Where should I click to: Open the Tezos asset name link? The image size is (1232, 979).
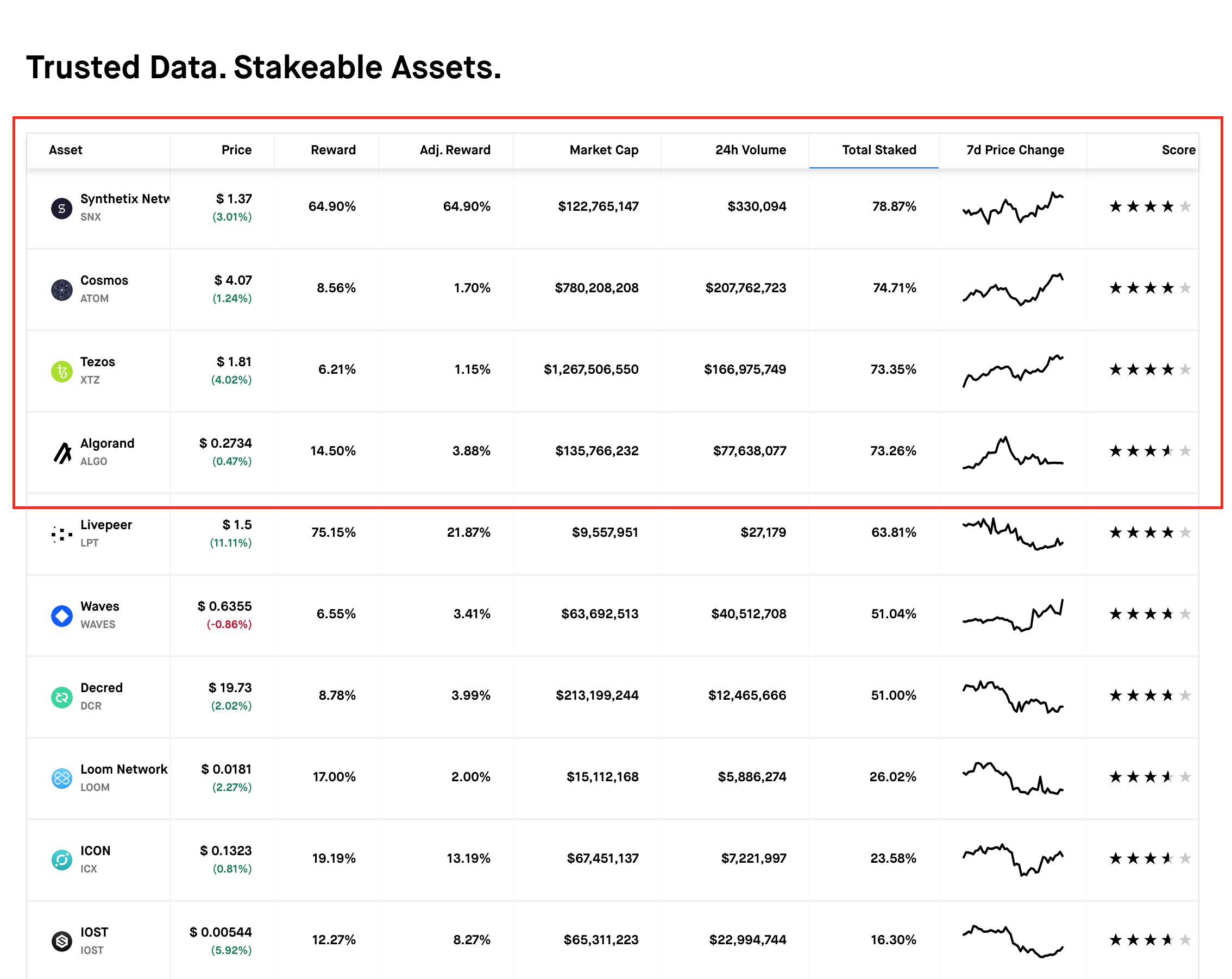(x=98, y=362)
